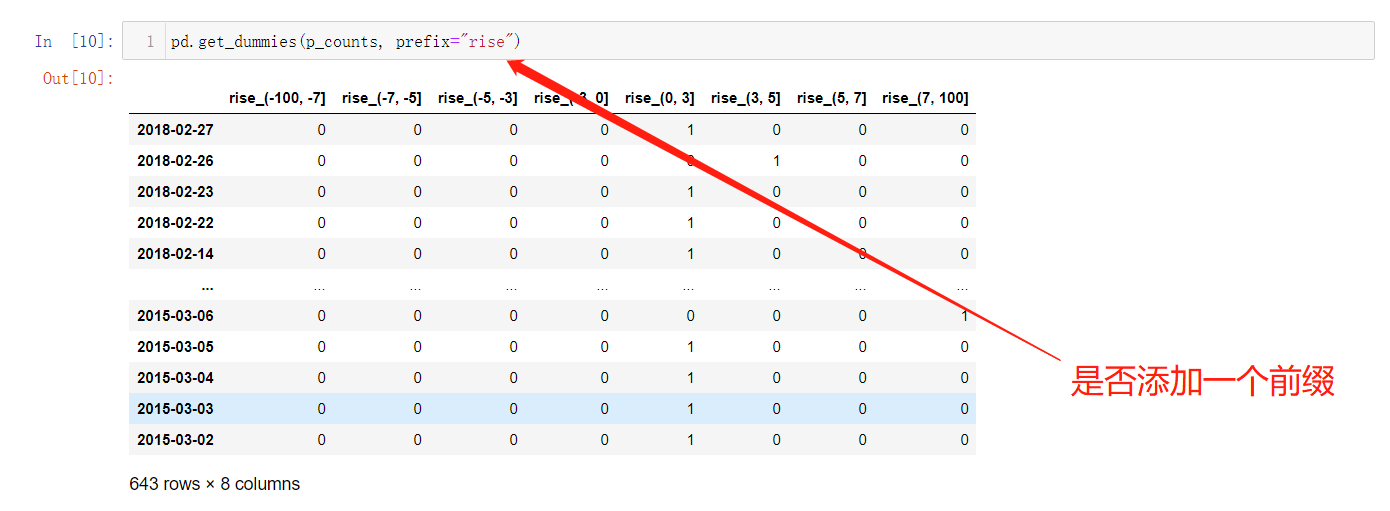
Task: Select the 2015-03-05 row index
Action: [175, 347]
